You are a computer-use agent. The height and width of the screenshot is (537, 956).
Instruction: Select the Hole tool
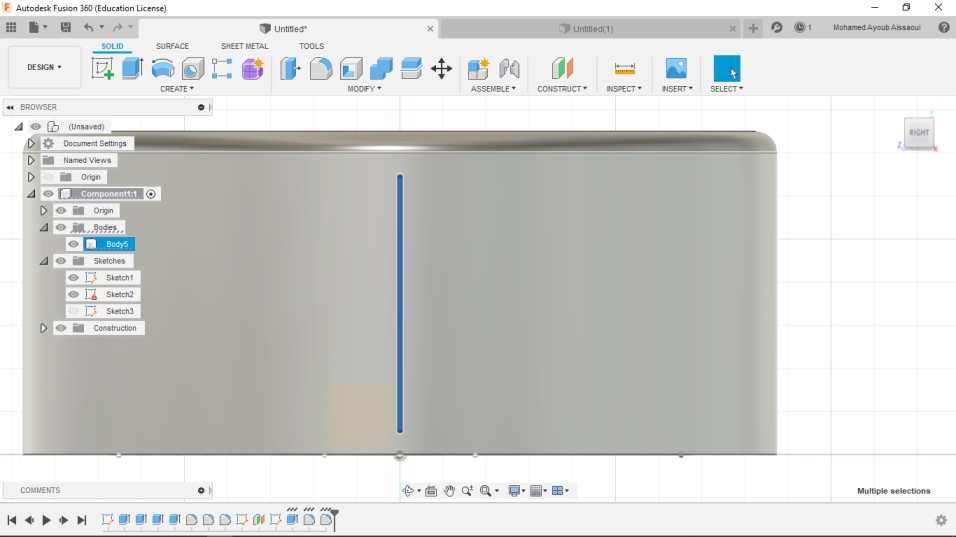point(193,68)
